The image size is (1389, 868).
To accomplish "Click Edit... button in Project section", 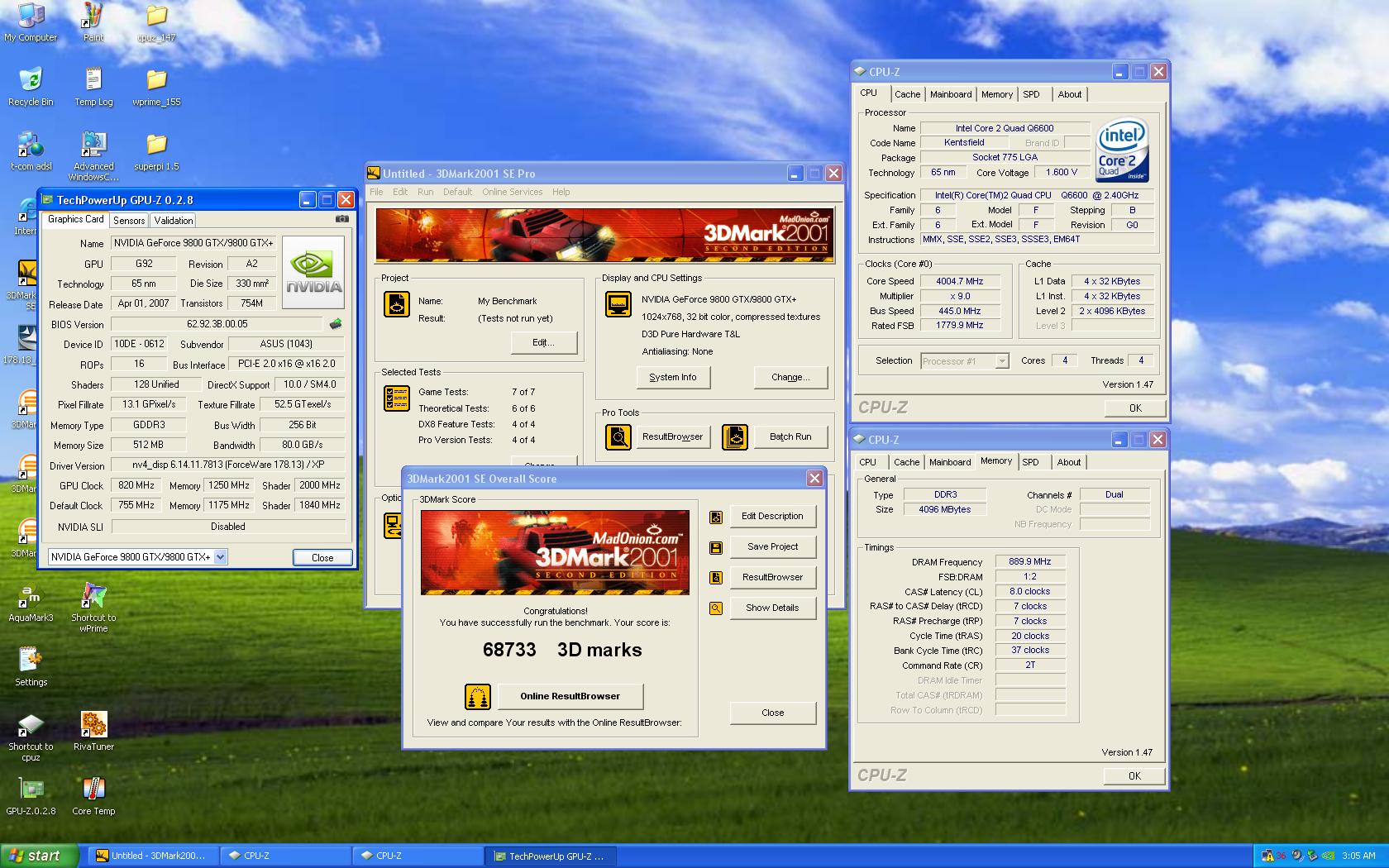I will coord(543,342).
